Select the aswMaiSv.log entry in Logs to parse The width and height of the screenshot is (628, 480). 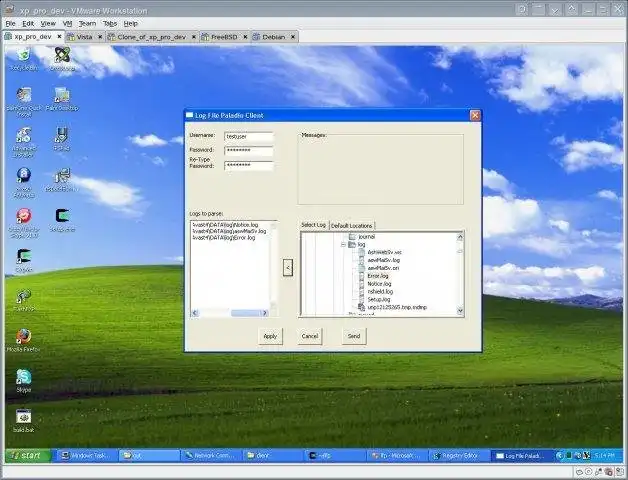pyautogui.click(x=229, y=231)
